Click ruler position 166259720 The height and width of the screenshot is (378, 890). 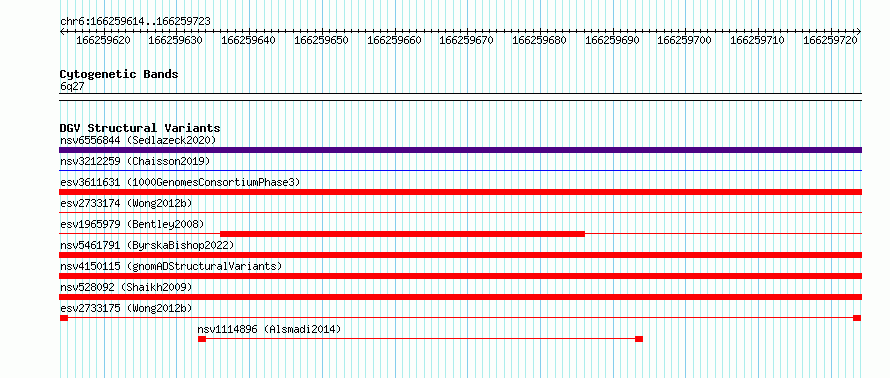830,40
